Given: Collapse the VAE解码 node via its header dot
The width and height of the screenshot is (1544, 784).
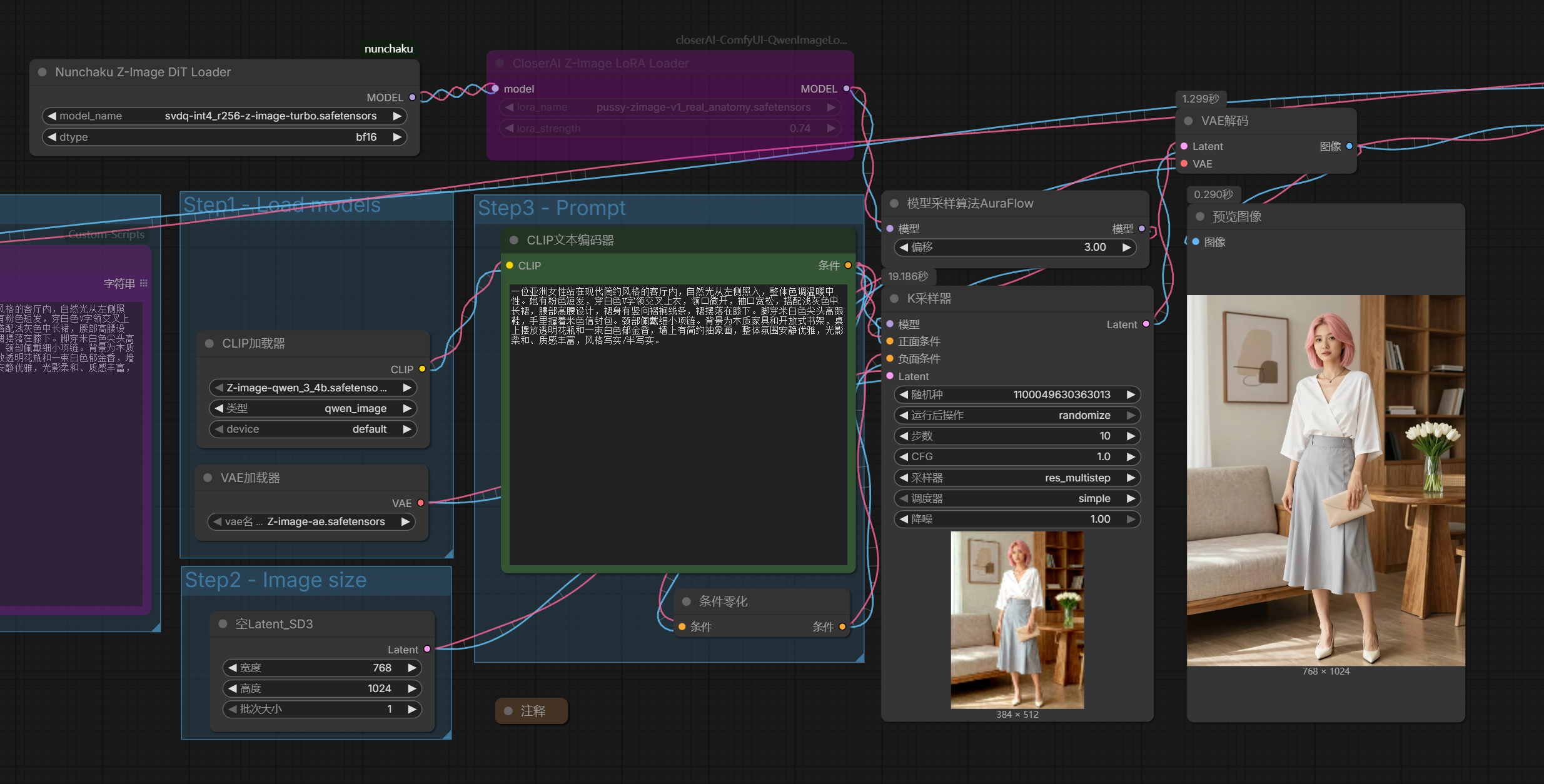Looking at the screenshot, I should click(x=1188, y=121).
